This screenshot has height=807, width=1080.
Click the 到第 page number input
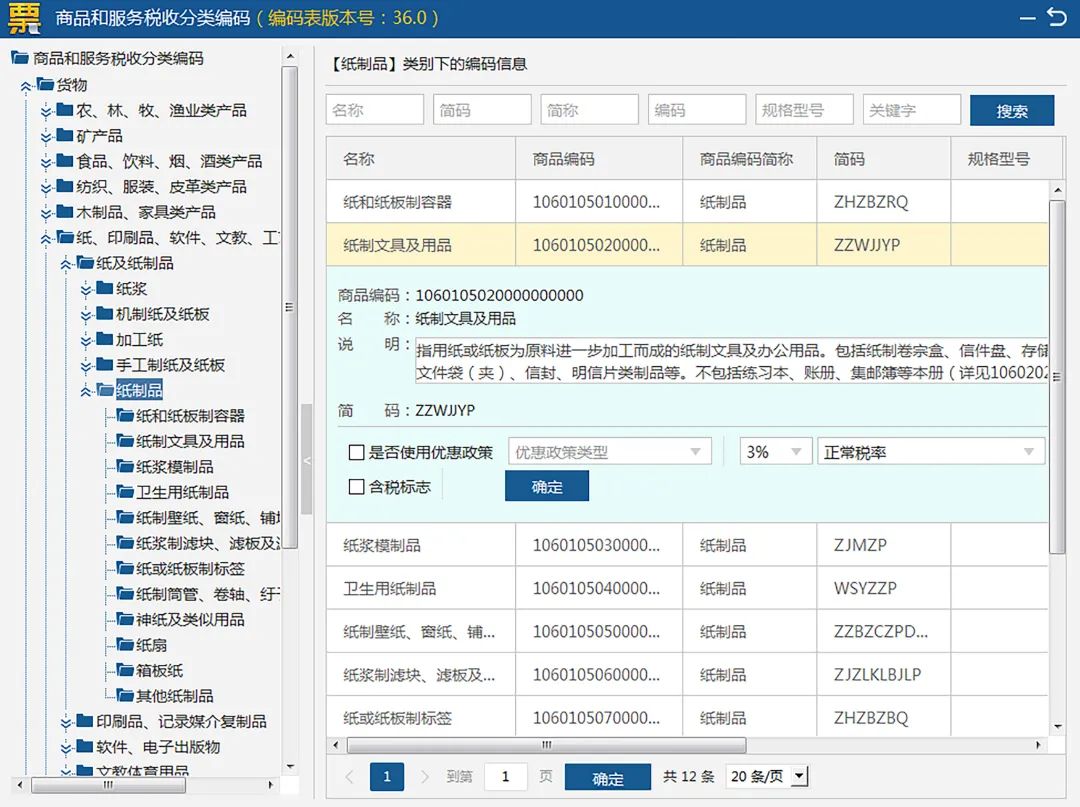point(506,777)
